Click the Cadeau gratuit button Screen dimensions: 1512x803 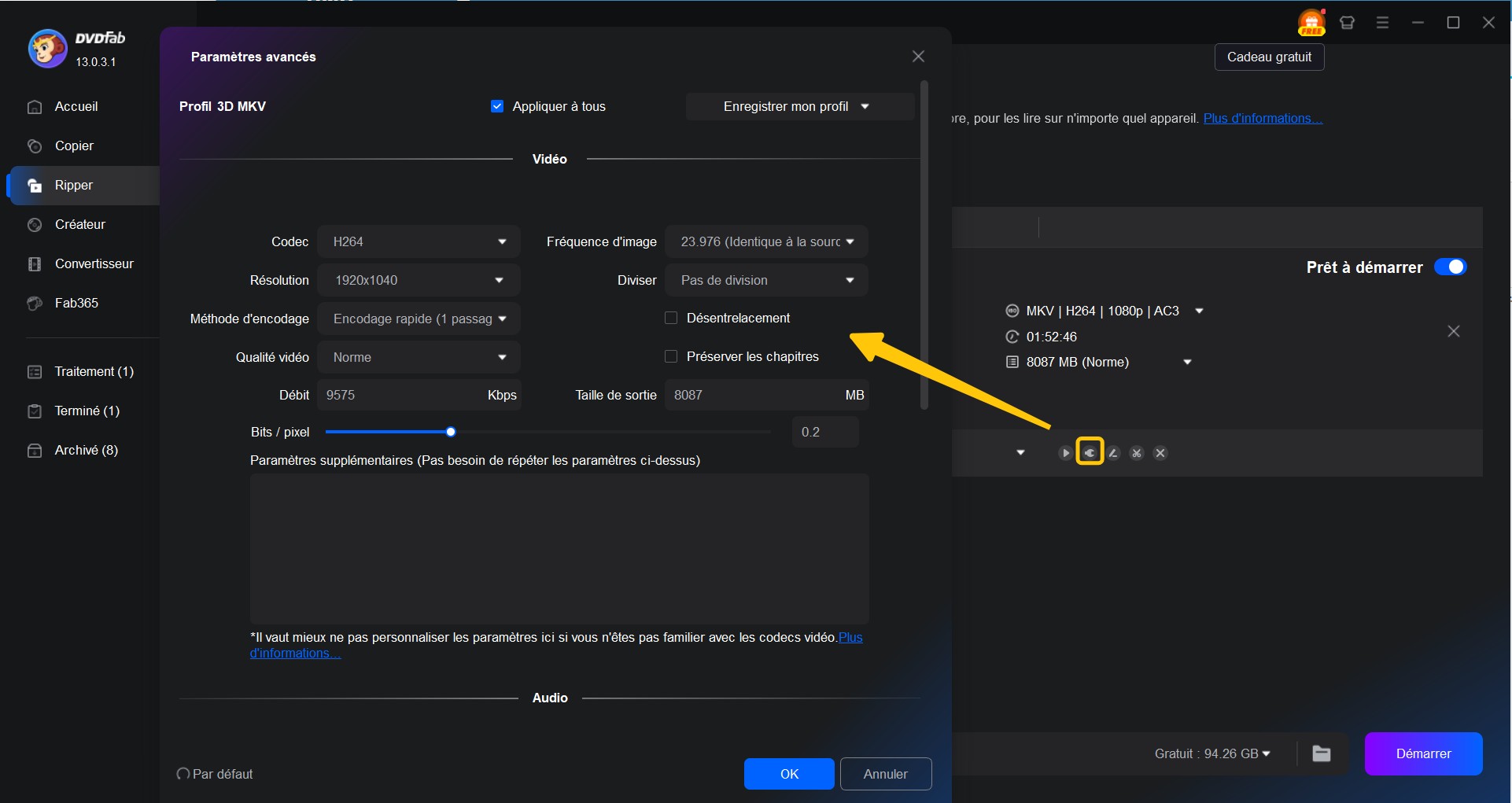[x=1269, y=57]
